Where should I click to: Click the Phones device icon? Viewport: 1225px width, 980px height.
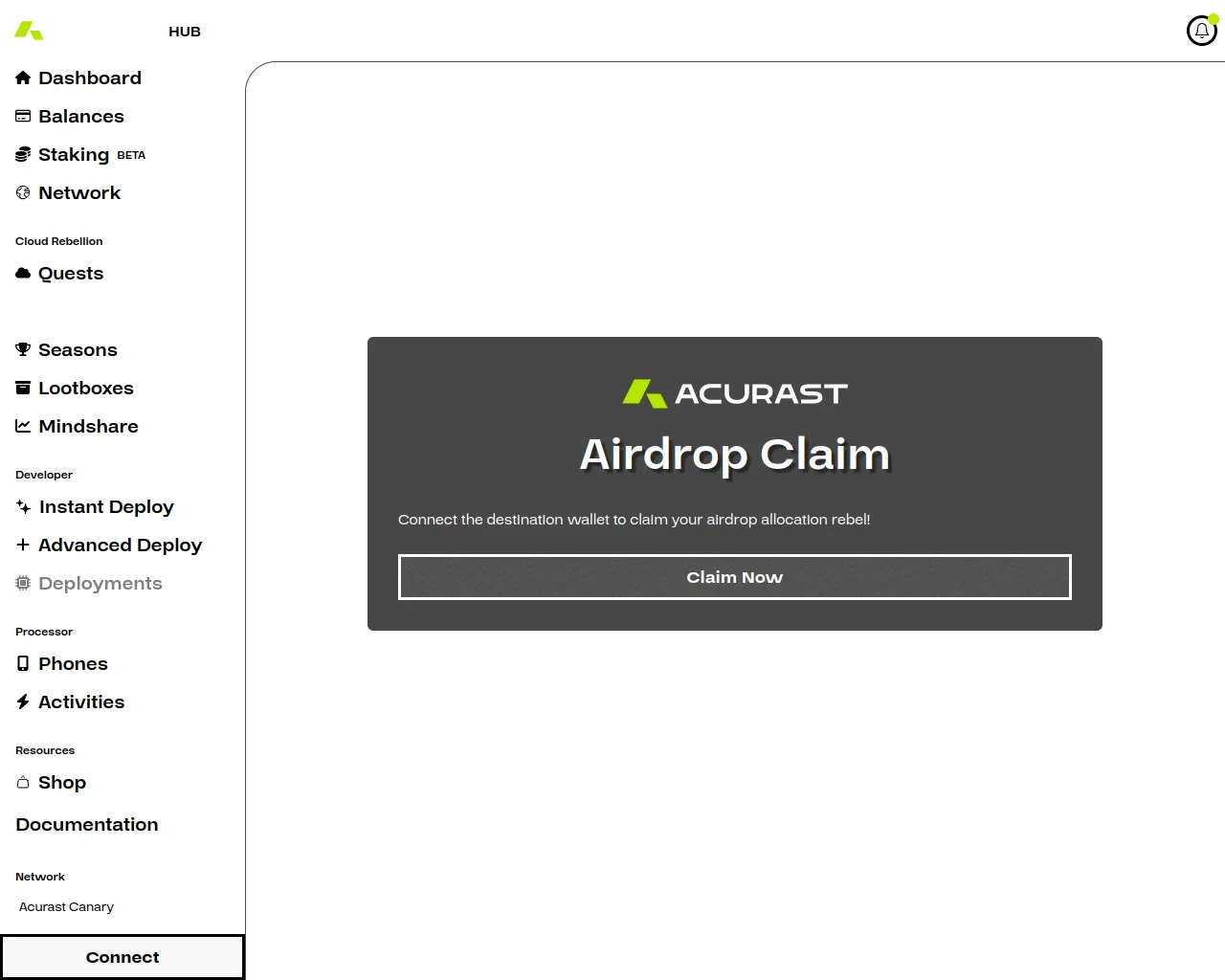(x=23, y=663)
